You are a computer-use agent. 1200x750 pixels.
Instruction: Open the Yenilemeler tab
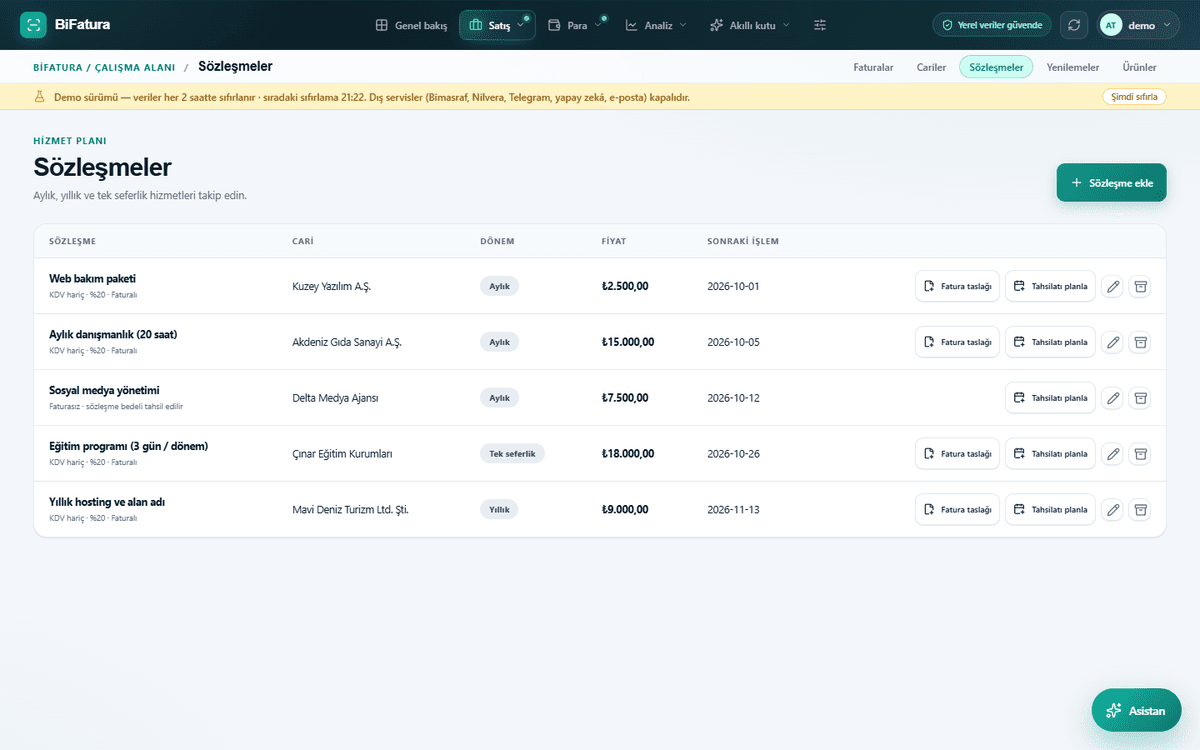tap(1072, 67)
